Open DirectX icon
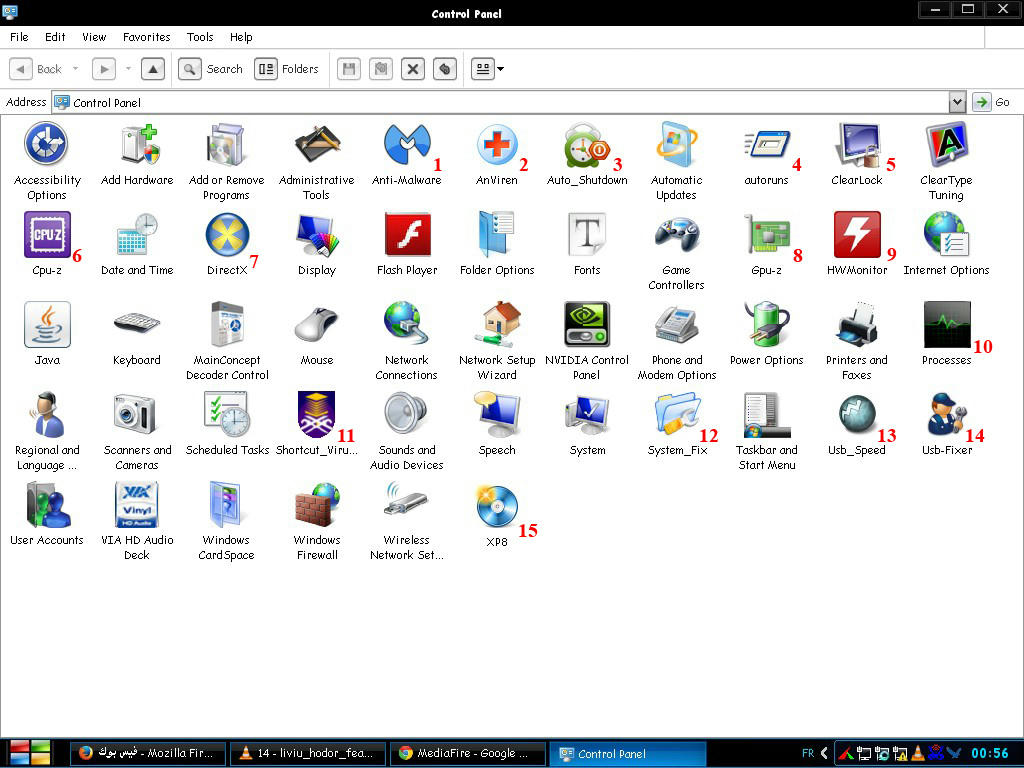The image size is (1024, 768). 227,234
